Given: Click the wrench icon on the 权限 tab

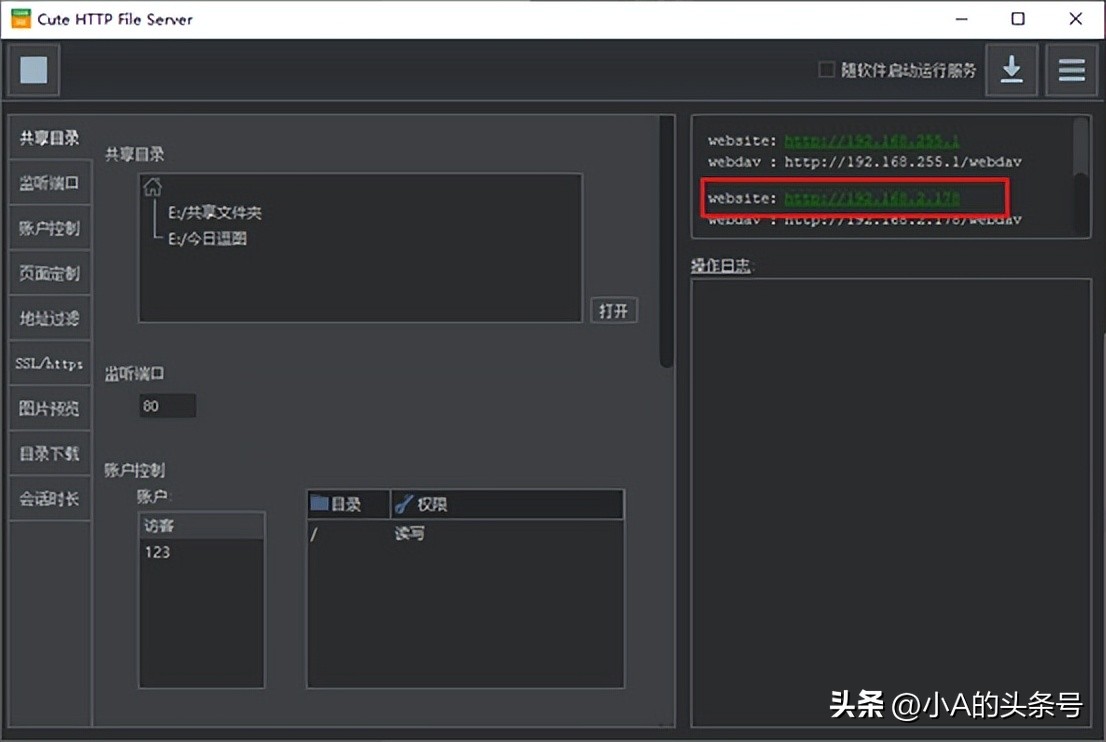Looking at the screenshot, I should point(405,503).
